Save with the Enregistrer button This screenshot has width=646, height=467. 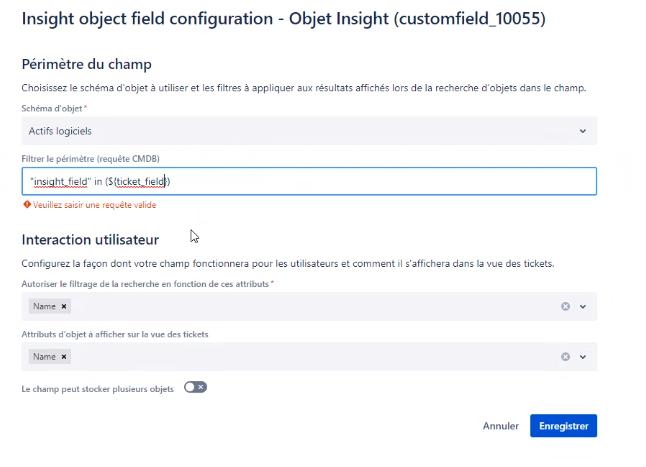click(x=563, y=426)
